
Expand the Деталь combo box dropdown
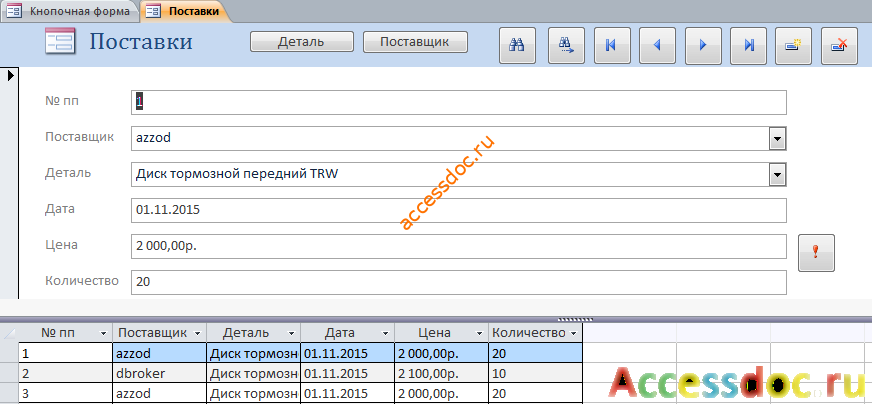point(777,175)
